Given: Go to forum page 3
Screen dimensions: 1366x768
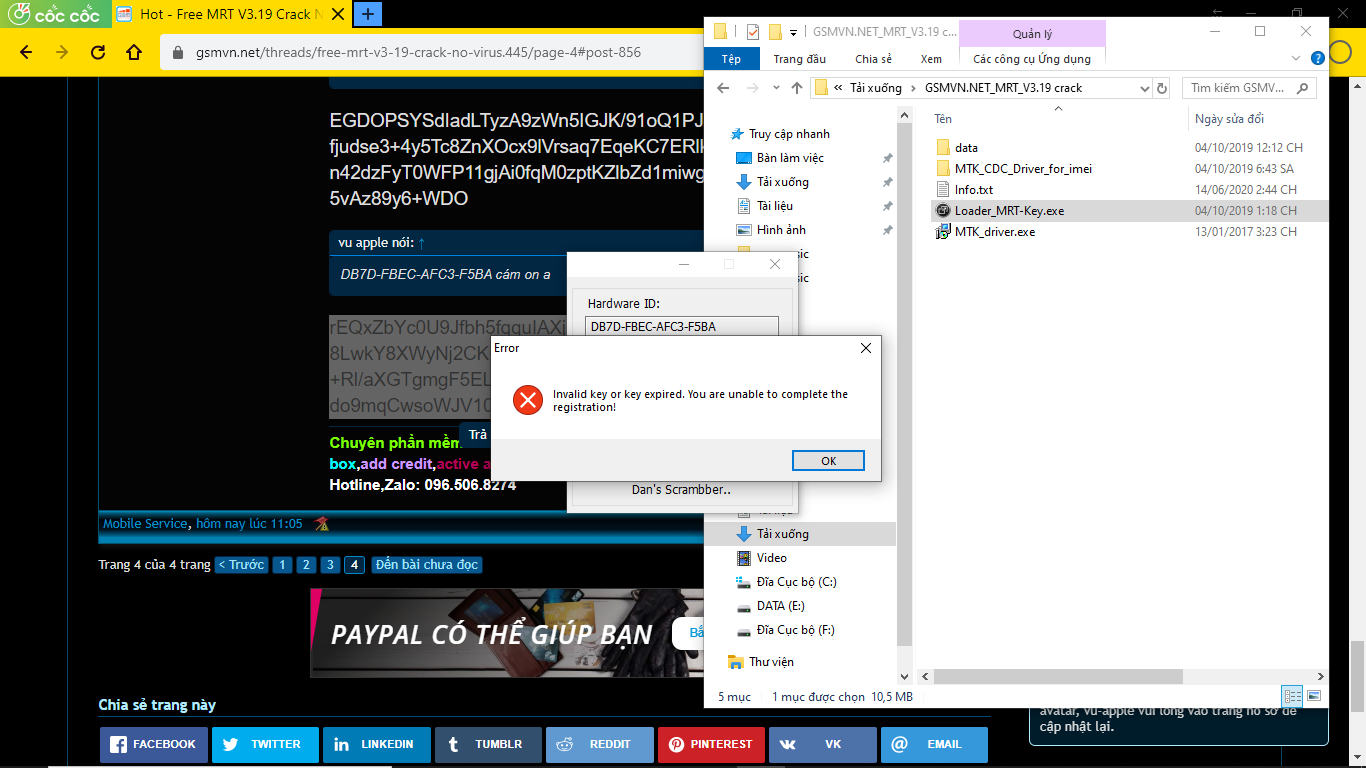Looking at the screenshot, I should [x=331, y=565].
